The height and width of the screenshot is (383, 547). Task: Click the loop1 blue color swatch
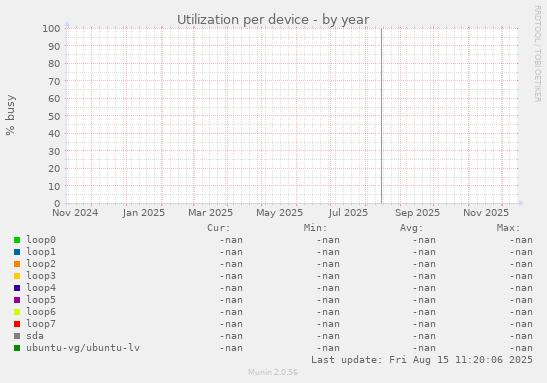pyautogui.click(x=17, y=252)
